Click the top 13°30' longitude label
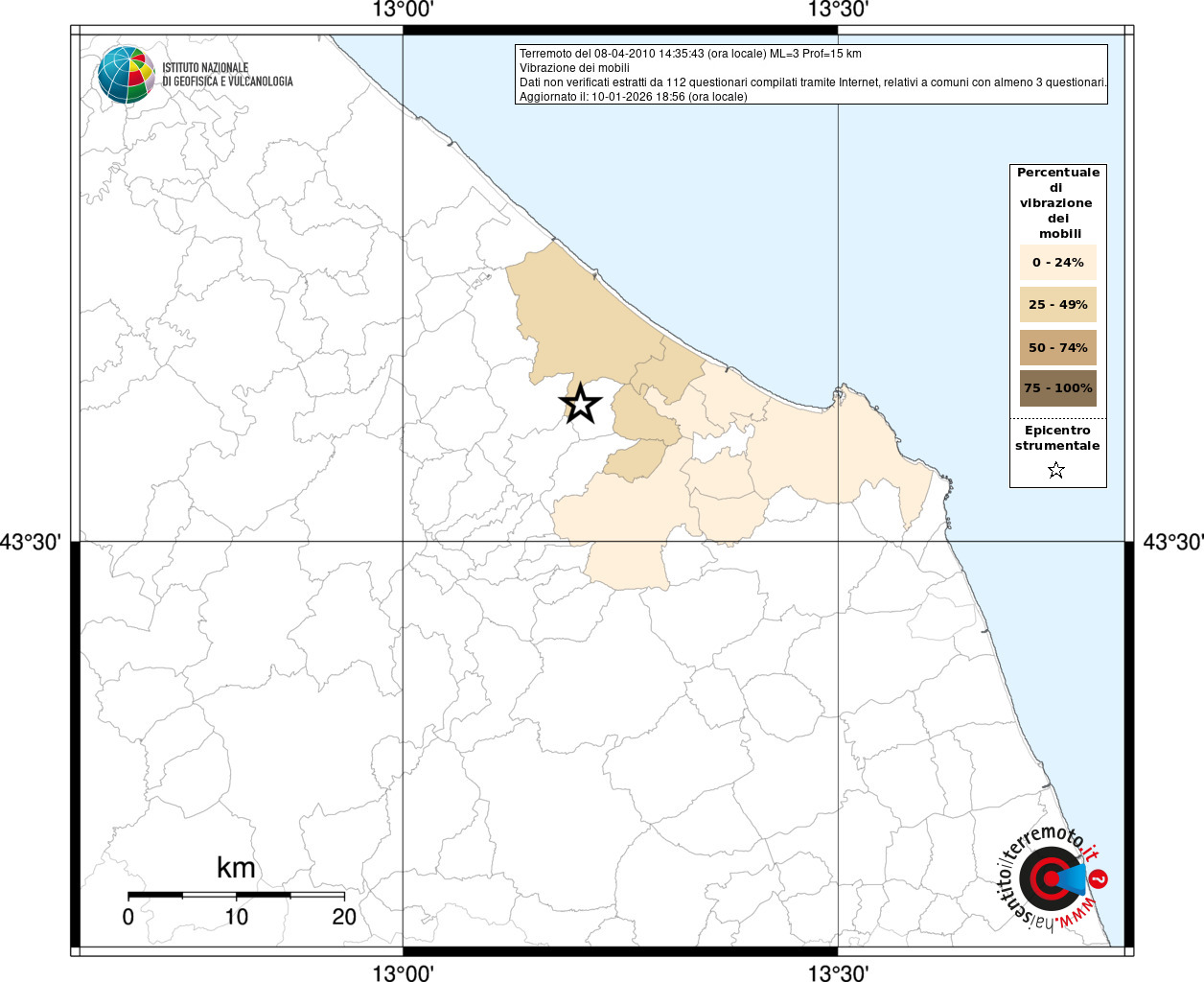Screen dimensions: 1204x982 point(838,11)
